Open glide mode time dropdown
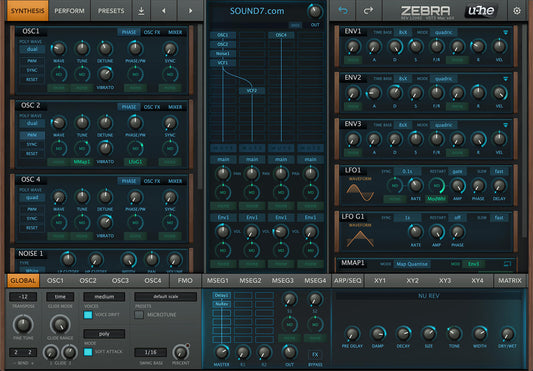Screen dimensions: 533x371 (60, 297)
